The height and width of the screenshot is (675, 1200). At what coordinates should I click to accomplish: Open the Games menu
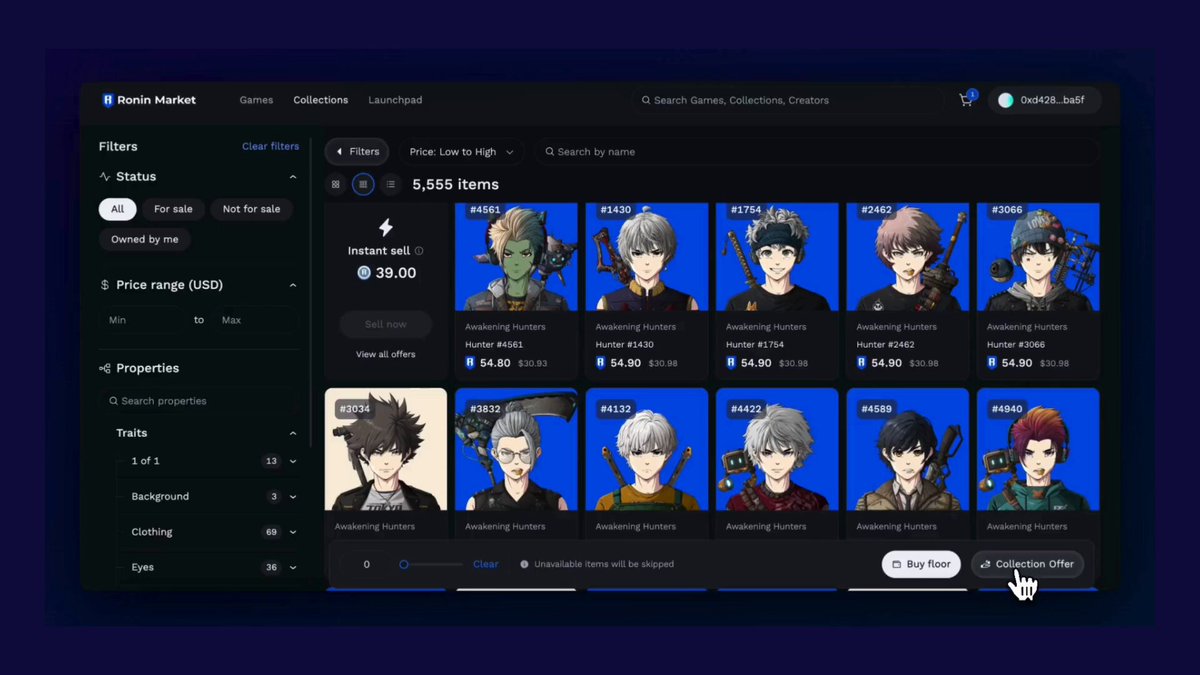(256, 100)
